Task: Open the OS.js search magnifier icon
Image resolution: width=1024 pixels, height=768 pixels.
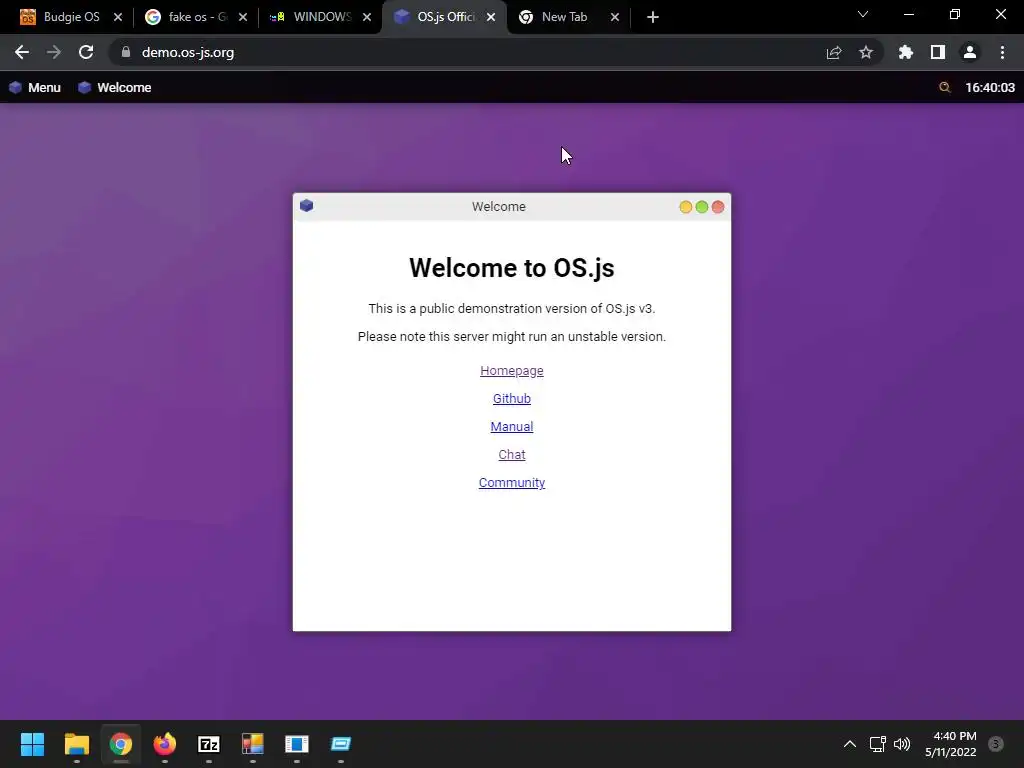Action: click(x=944, y=88)
